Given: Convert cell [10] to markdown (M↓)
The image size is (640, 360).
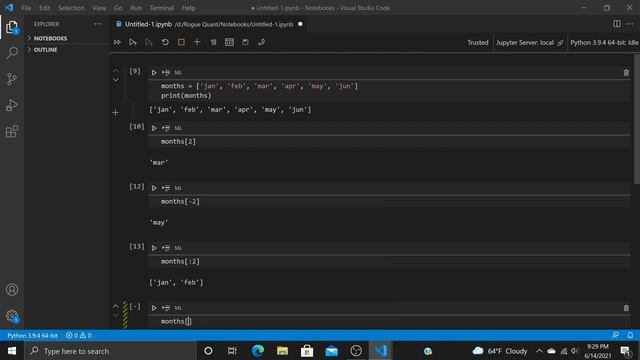Looking at the screenshot, I should coord(178,128).
